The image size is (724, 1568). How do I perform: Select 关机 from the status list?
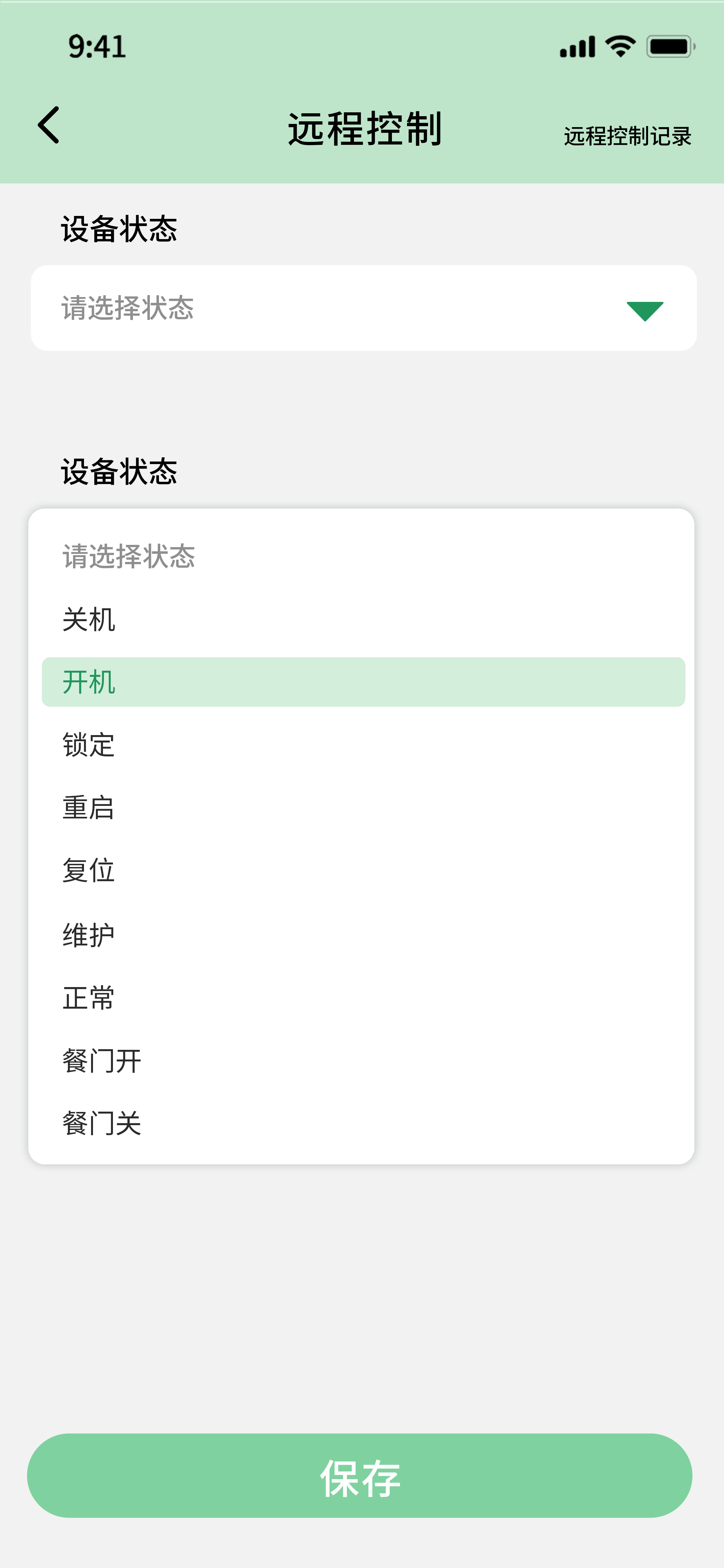89,620
